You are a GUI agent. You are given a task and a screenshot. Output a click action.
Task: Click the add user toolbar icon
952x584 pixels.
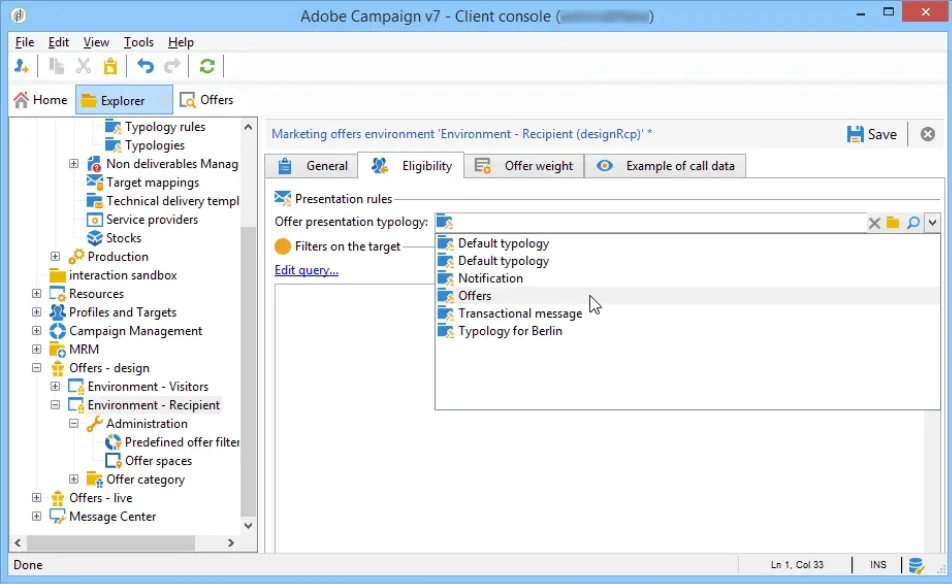[21, 66]
